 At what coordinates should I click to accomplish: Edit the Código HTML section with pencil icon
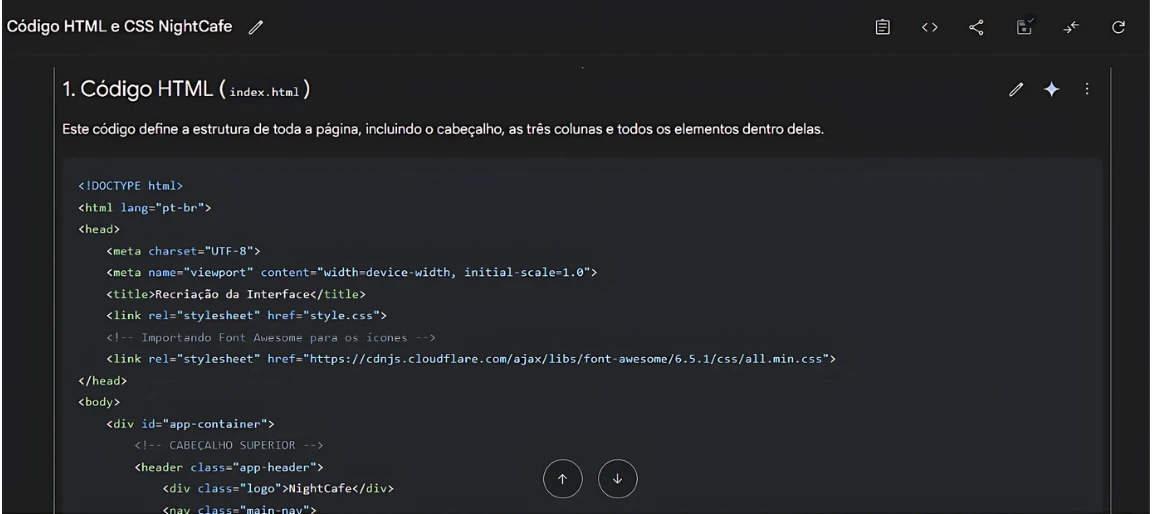1017,90
